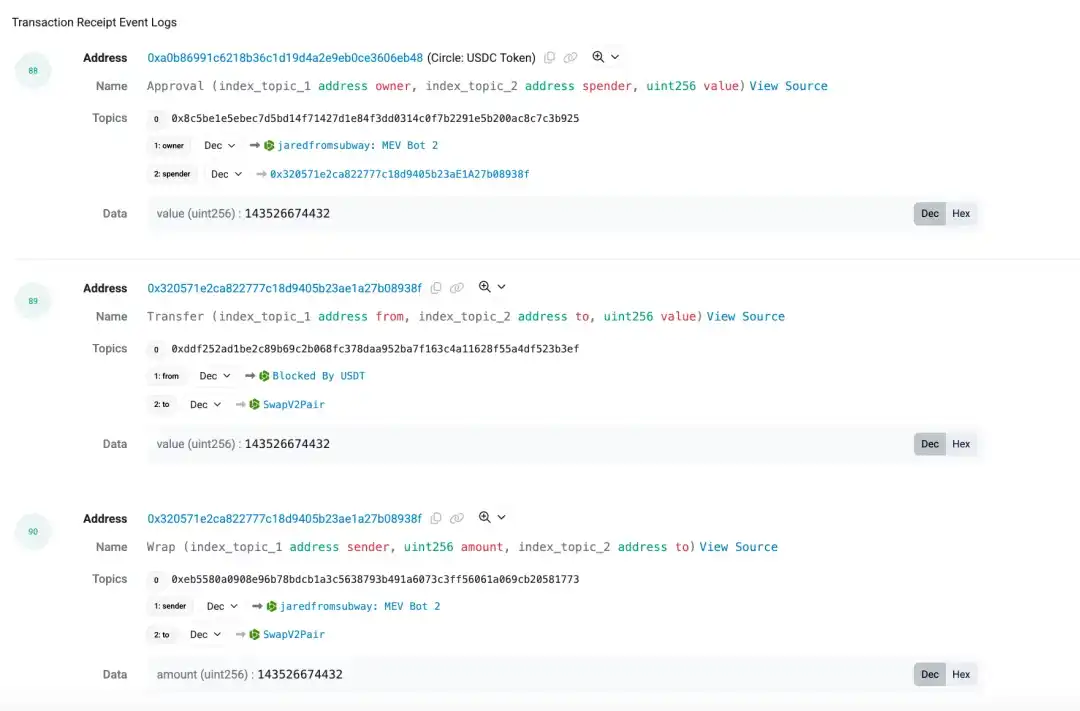Select topic 0 hash 0x8c5be1e5ebec7d5b

(x=375, y=118)
